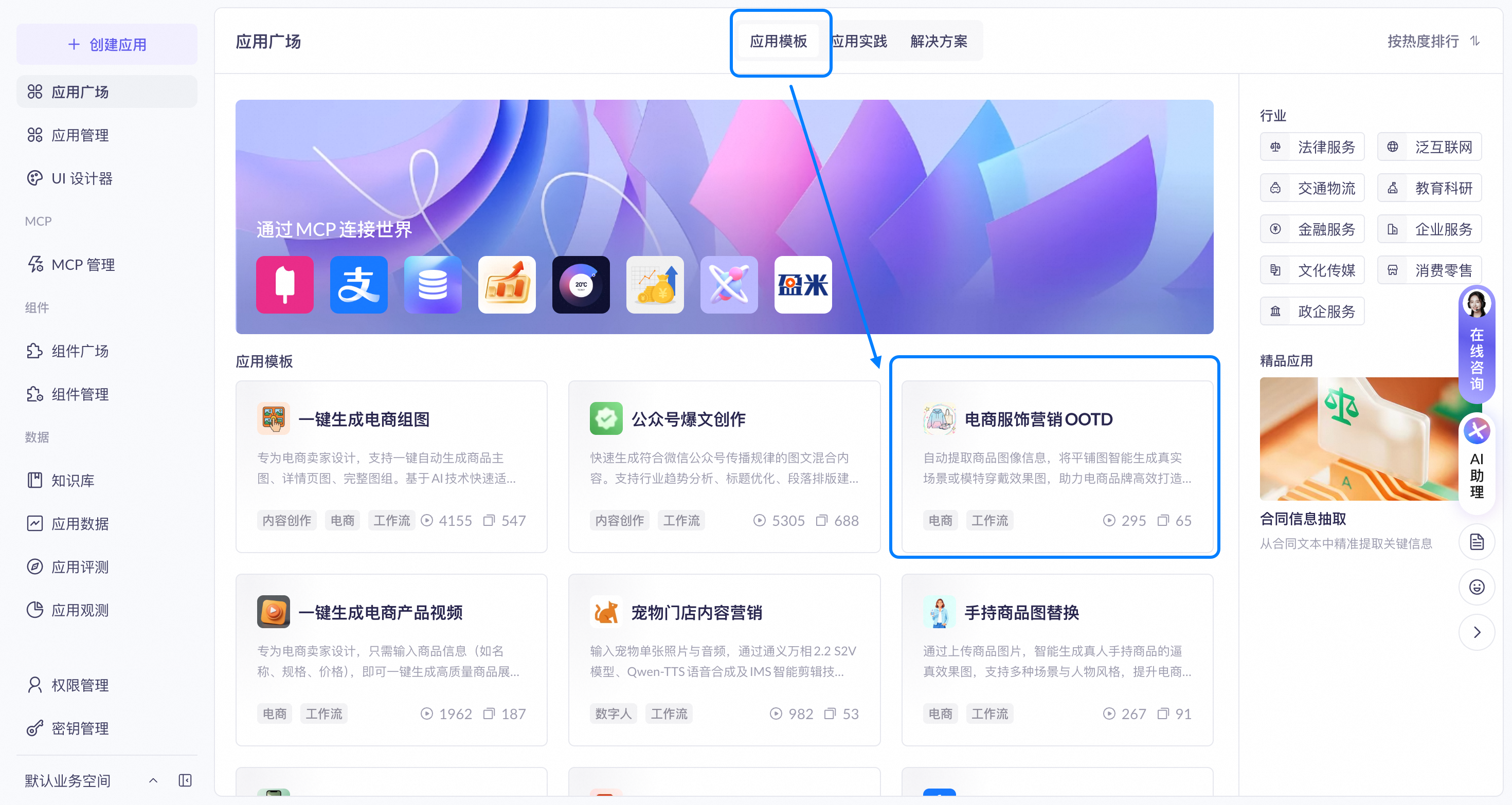Open the document floating icon

click(x=1476, y=542)
